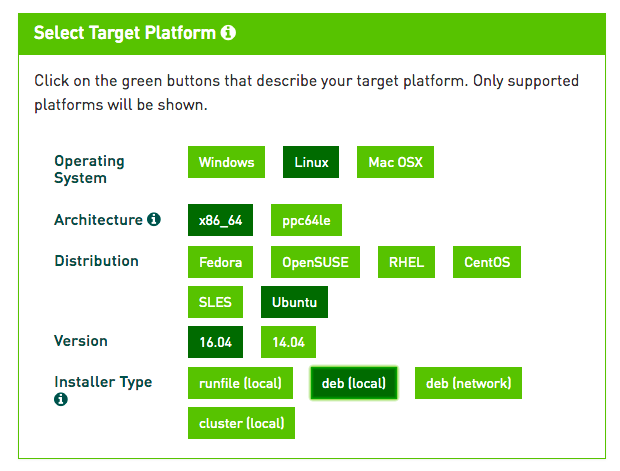The image size is (620, 471).
Task: Select x86_64 architecture
Action: pyautogui.click(x=220, y=220)
